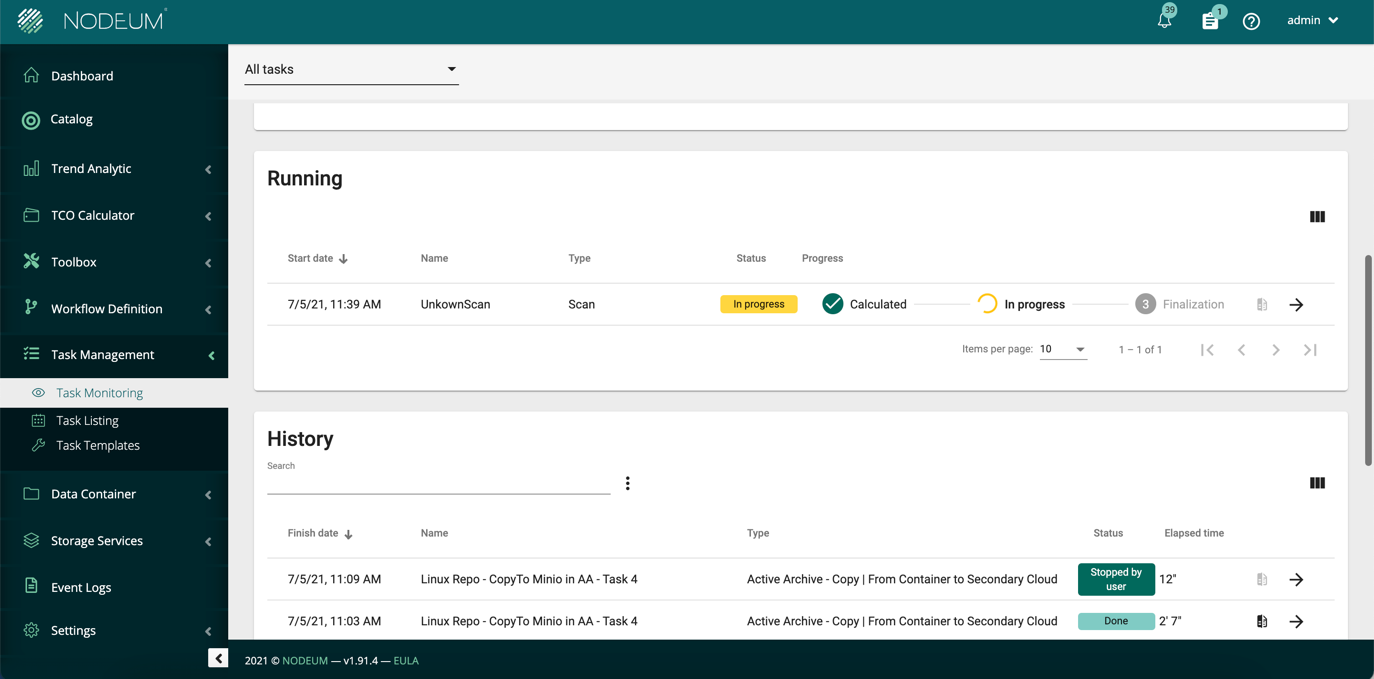The height and width of the screenshot is (679, 1374).
Task: Click the help question mark icon
Action: click(1251, 21)
